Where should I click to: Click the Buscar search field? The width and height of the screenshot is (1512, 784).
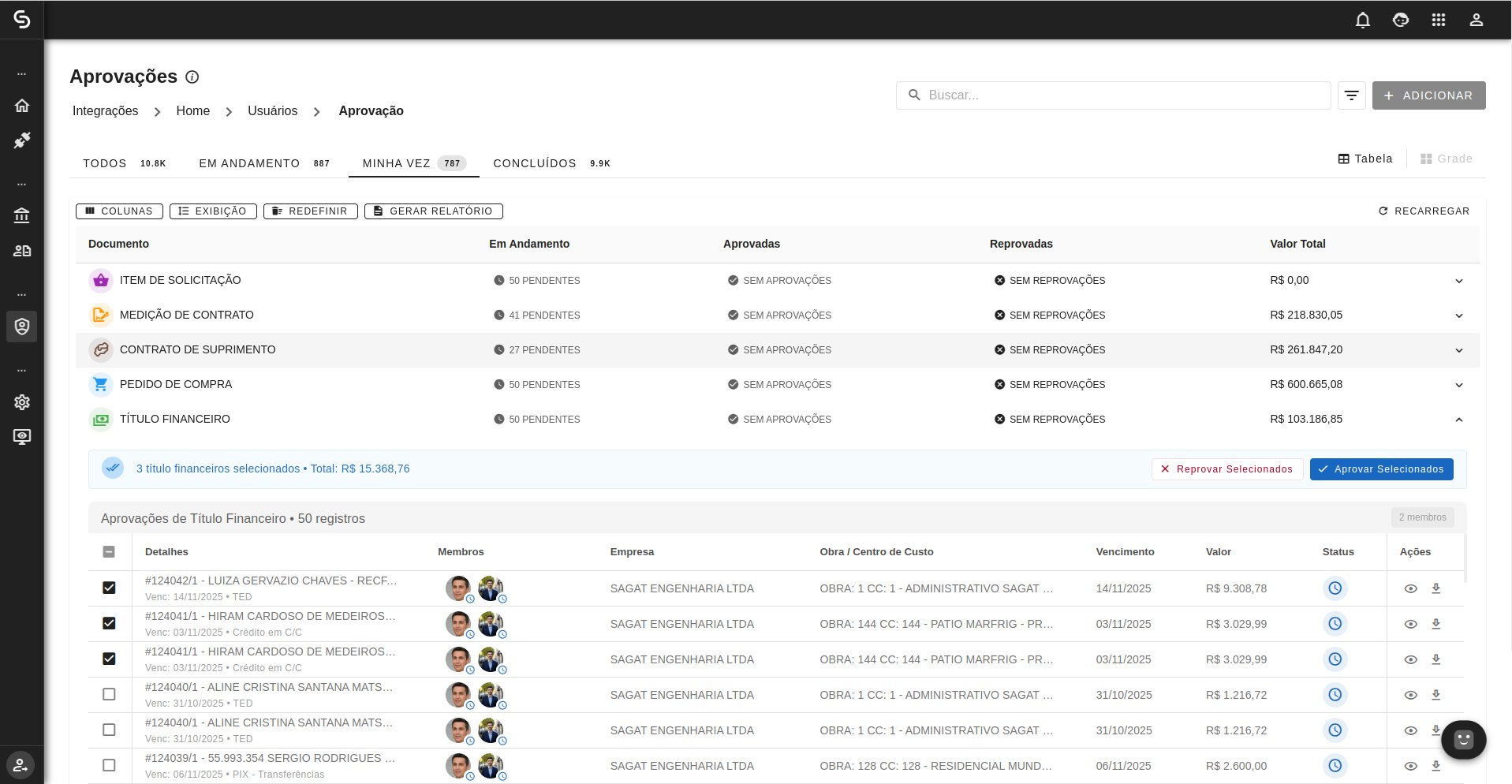tap(1113, 95)
